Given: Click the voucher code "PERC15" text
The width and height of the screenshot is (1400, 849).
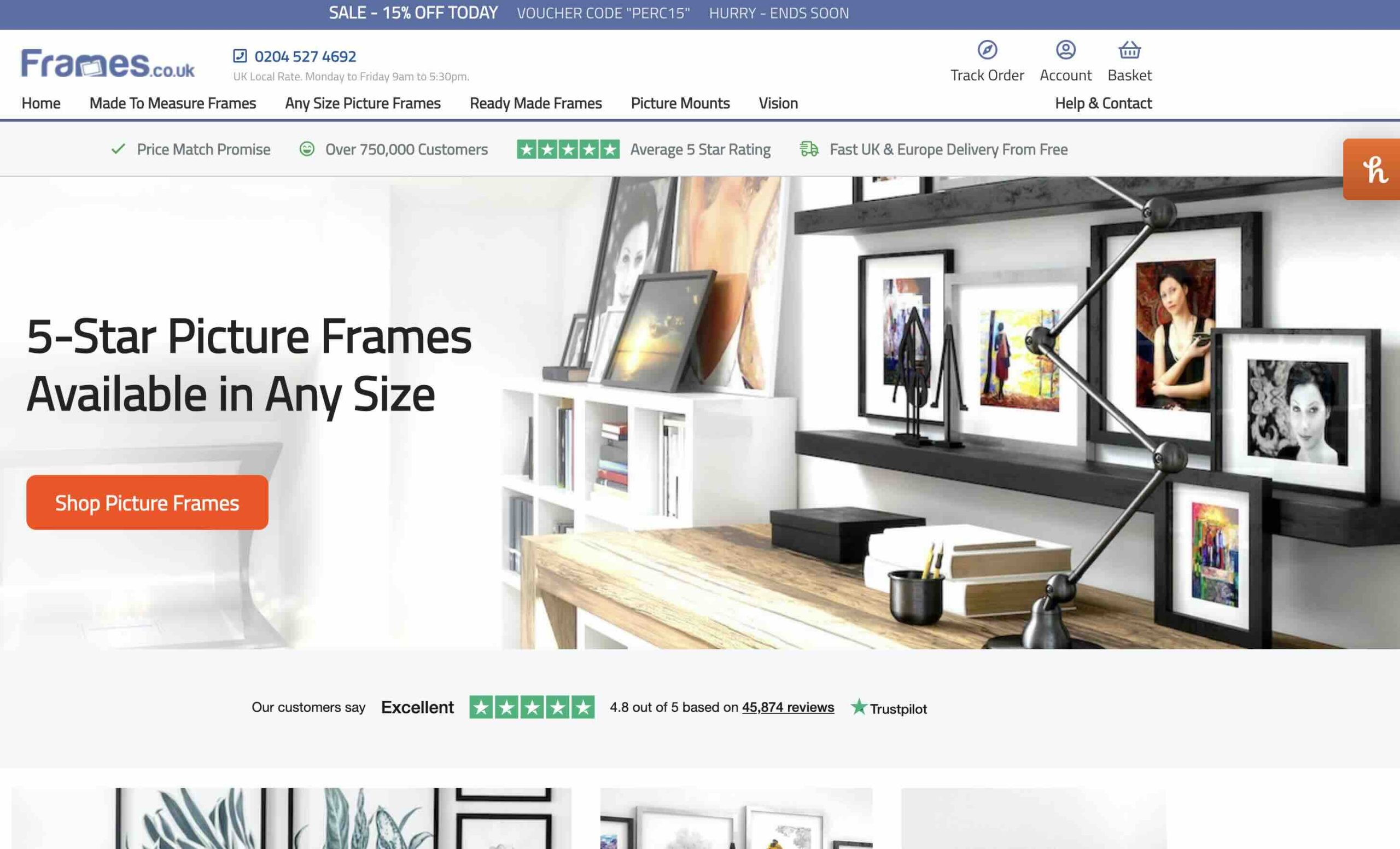Looking at the screenshot, I should [x=603, y=13].
